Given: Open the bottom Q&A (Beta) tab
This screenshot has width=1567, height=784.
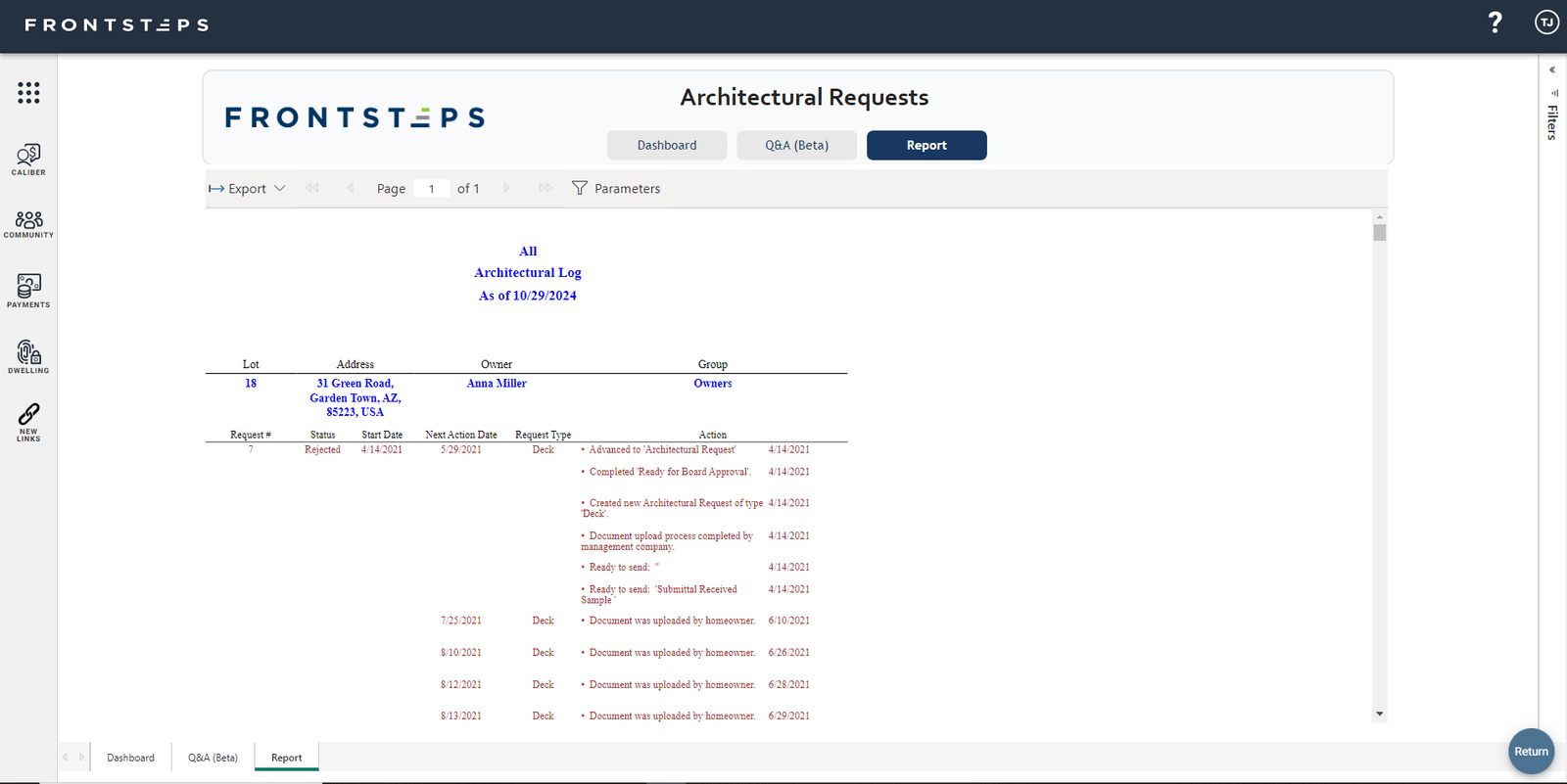Looking at the screenshot, I should point(213,758).
